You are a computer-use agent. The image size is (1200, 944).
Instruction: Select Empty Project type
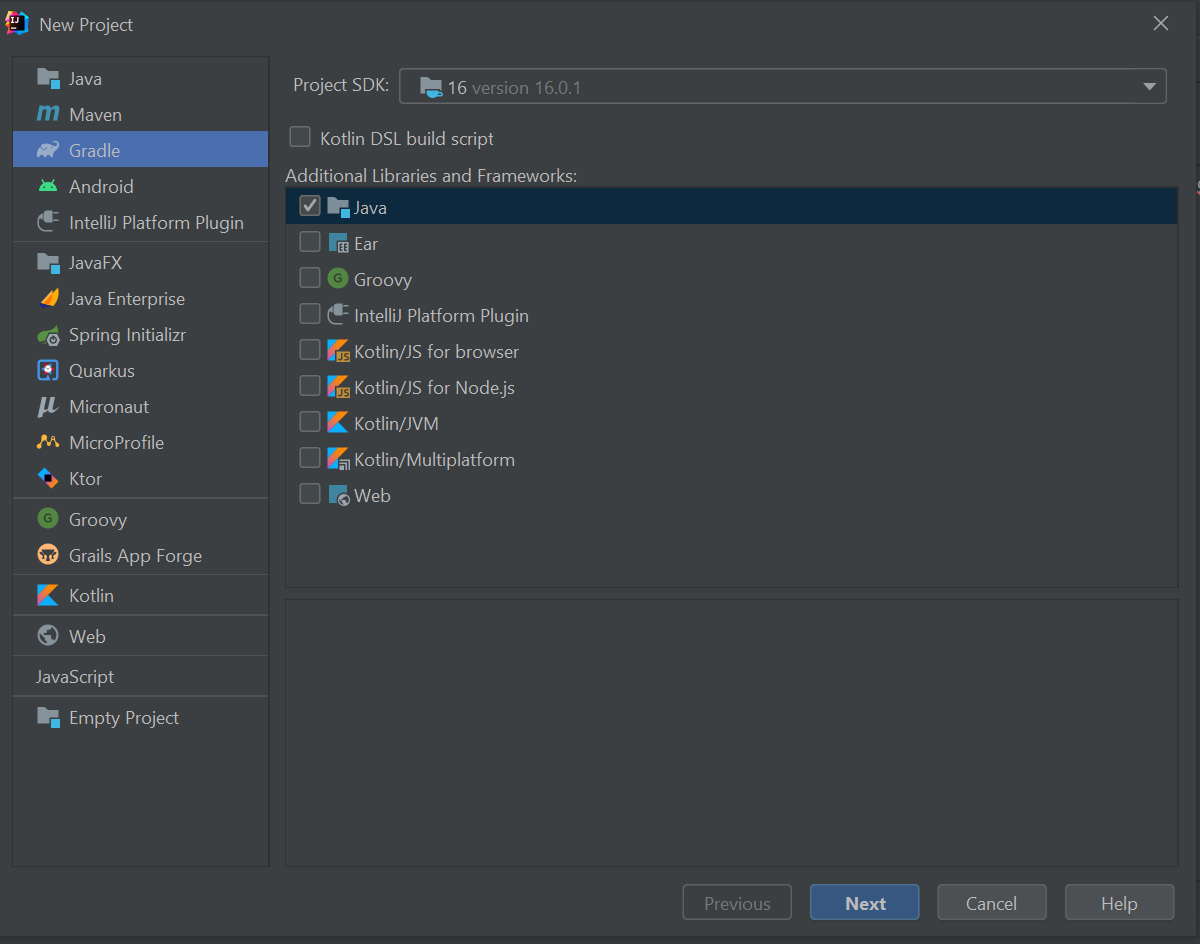point(140,717)
